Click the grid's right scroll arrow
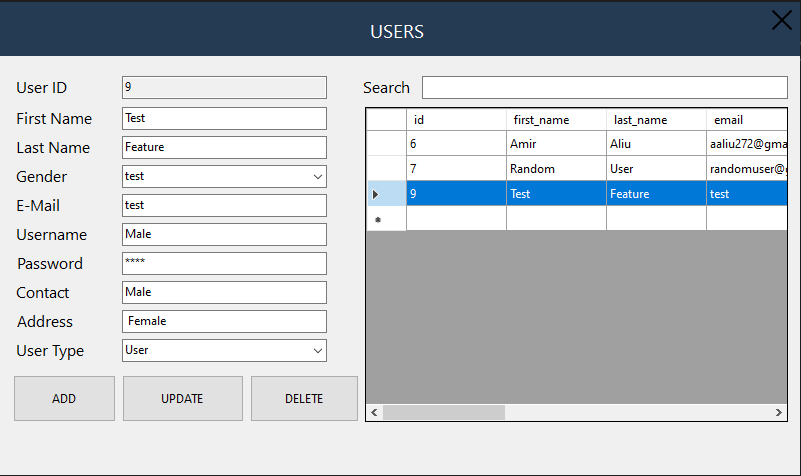Viewport: 801px width, 476px height. [x=779, y=412]
